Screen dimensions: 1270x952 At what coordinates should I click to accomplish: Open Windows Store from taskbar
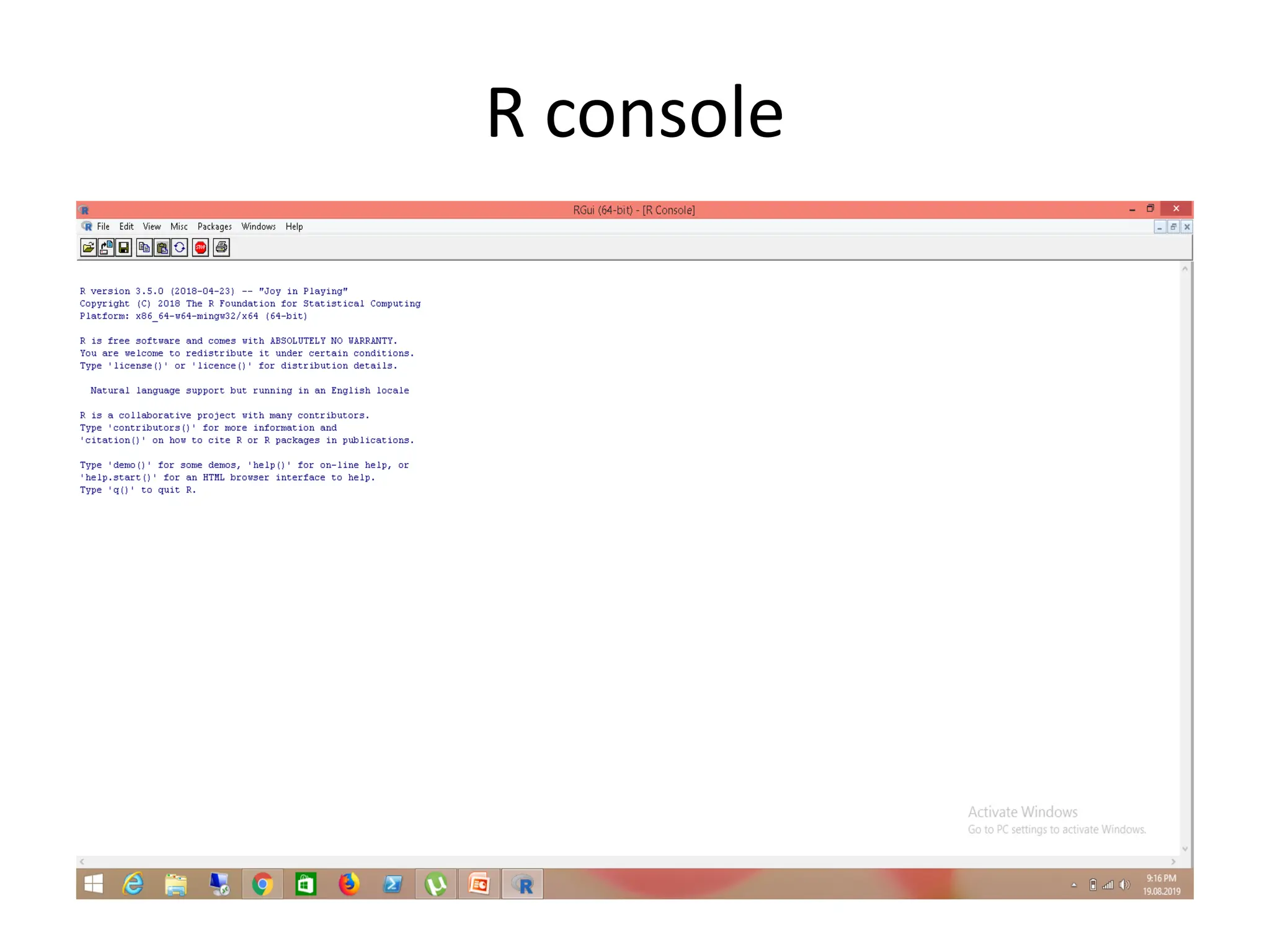tap(306, 884)
